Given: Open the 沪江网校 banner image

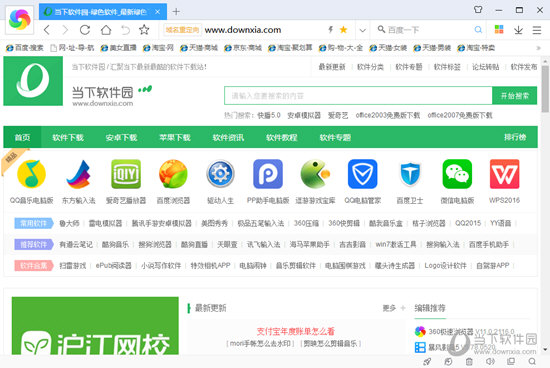Looking at the screenshot, I should pos(95,326).
